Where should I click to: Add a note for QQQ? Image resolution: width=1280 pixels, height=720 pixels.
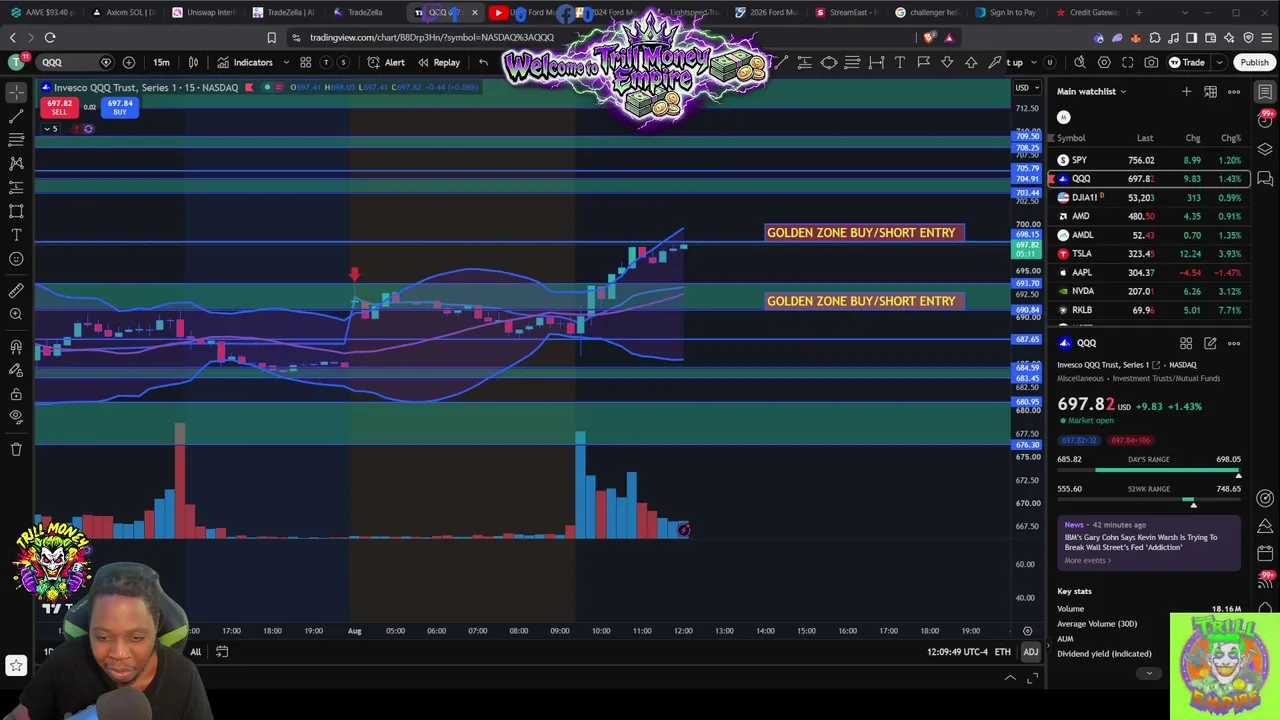1210,343
